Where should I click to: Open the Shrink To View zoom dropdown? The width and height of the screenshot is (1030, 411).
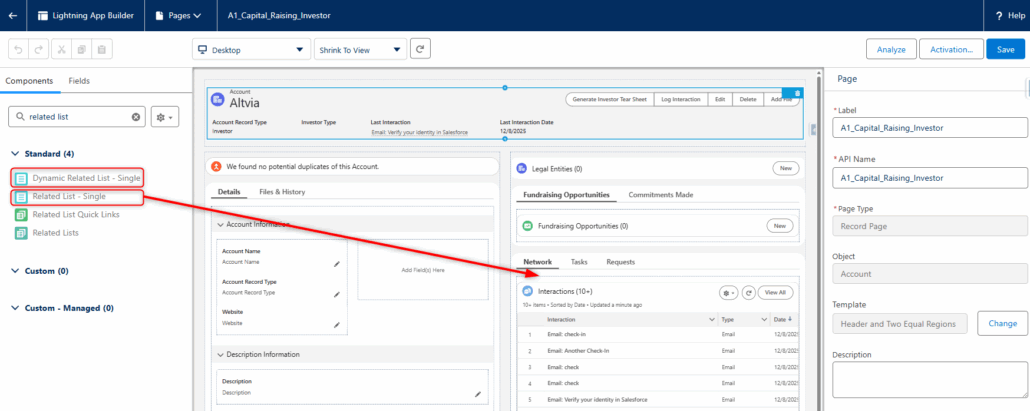[360, 49]
